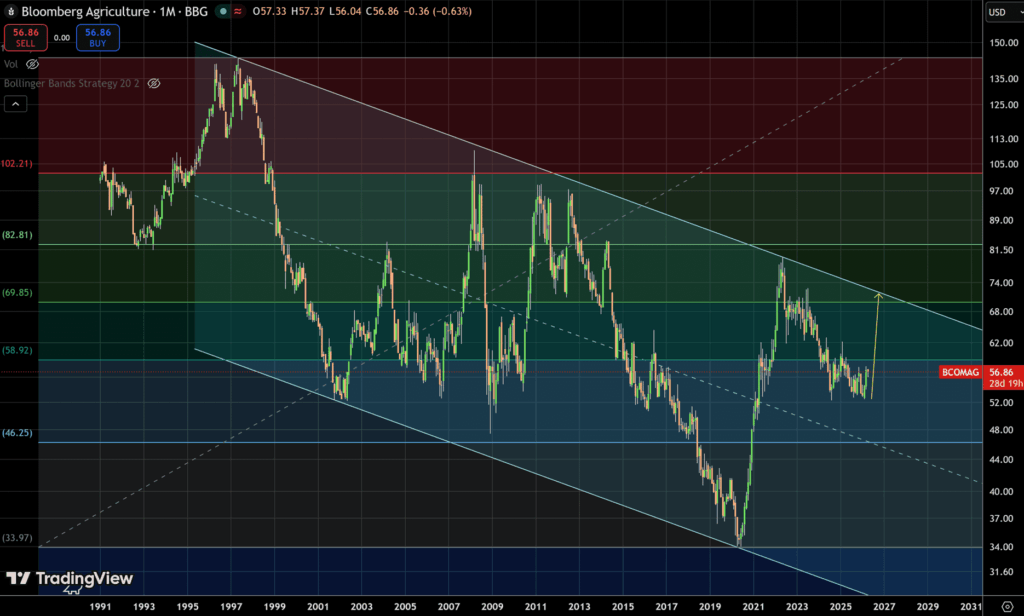Viewport: 1024px width, 616px height.
Task: Click the 46.25 blue level label
Action: tap(18, 433)
